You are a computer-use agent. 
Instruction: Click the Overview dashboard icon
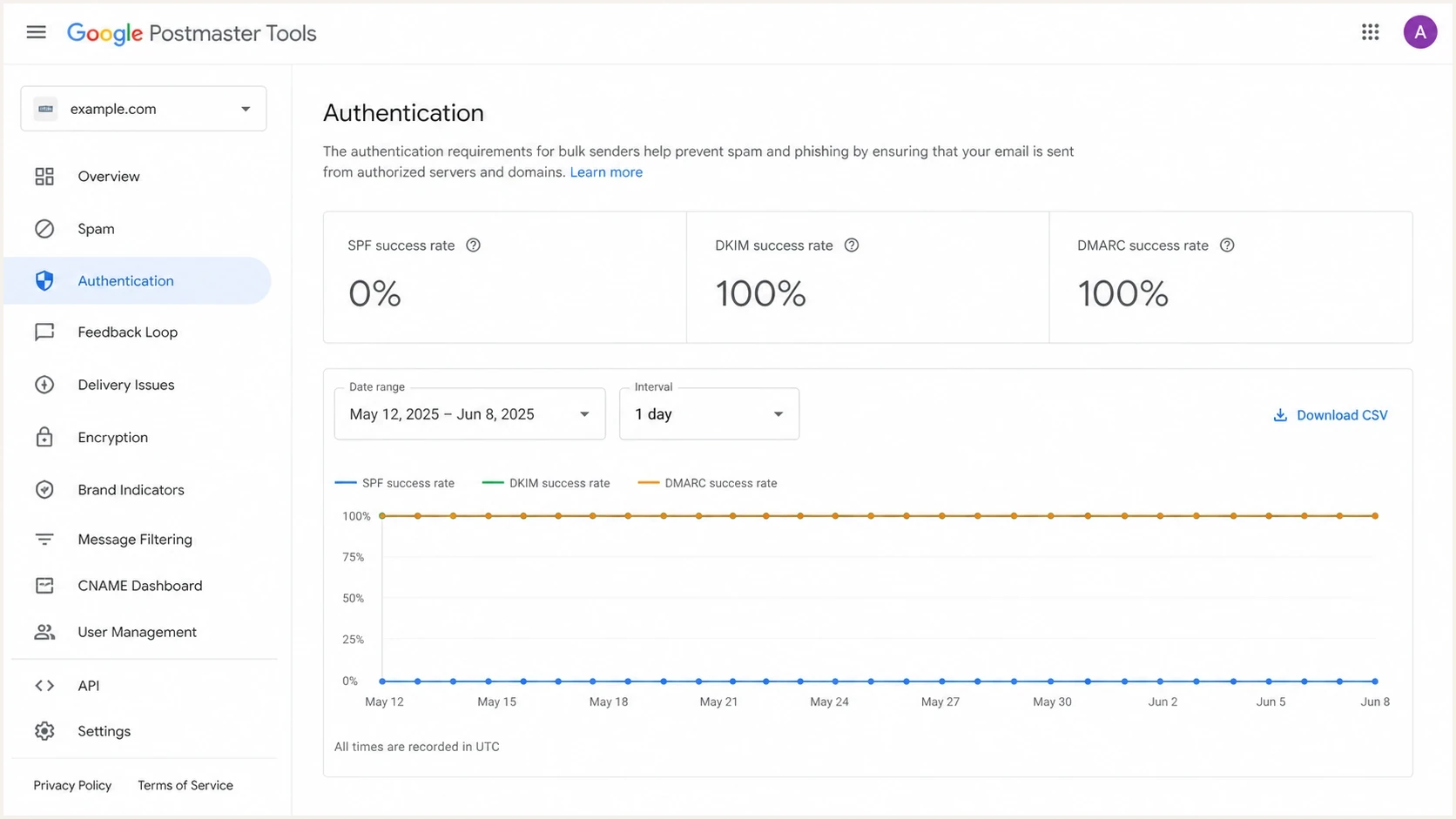(44, 177)
